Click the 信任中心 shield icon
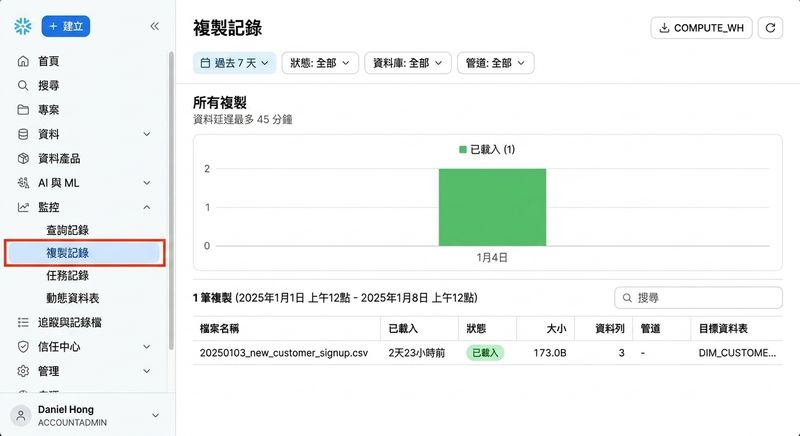The height and width of the screenshot is (436, 800). point(23,347)
